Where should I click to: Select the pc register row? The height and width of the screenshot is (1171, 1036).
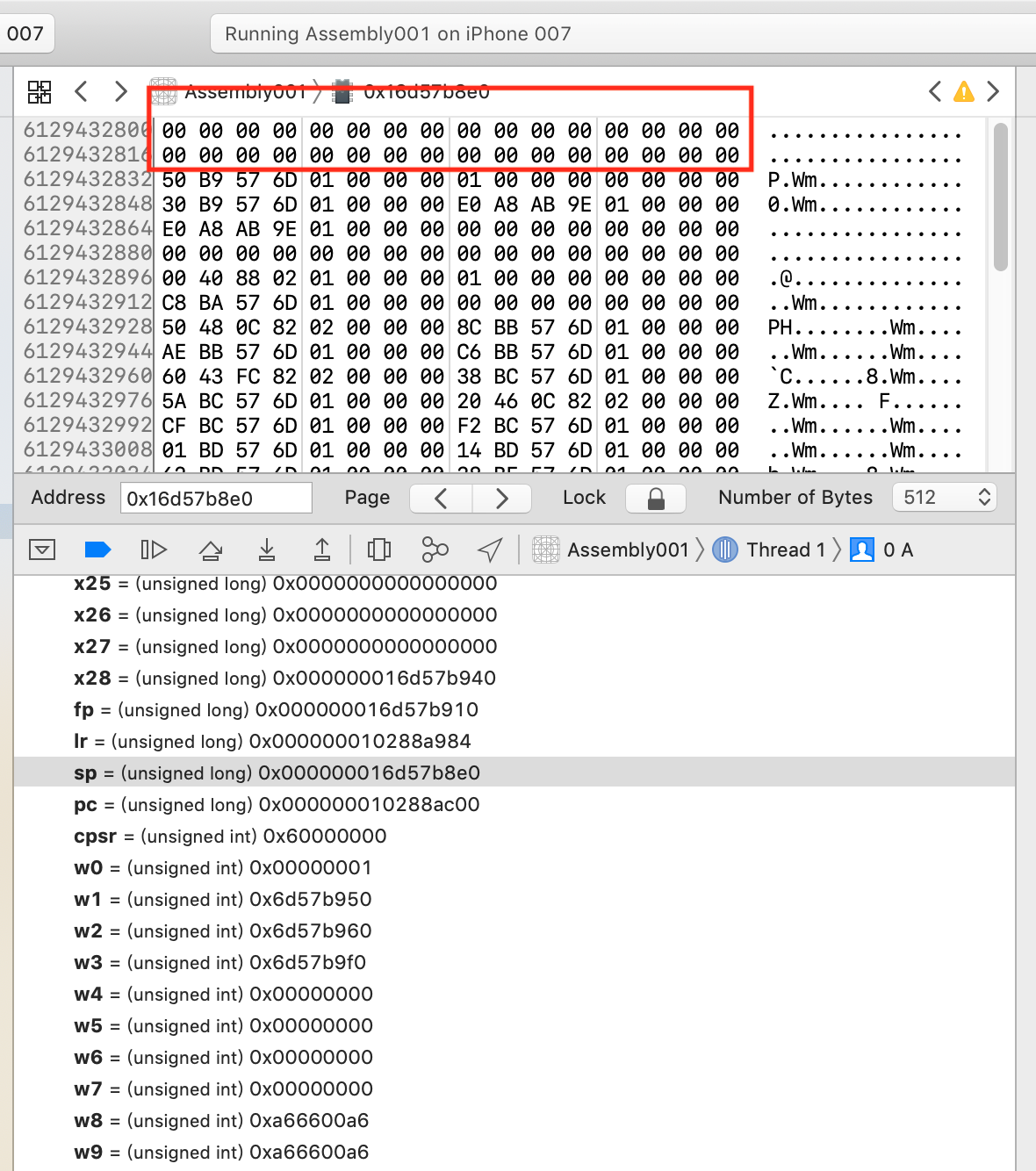click(x=514, y=805)
